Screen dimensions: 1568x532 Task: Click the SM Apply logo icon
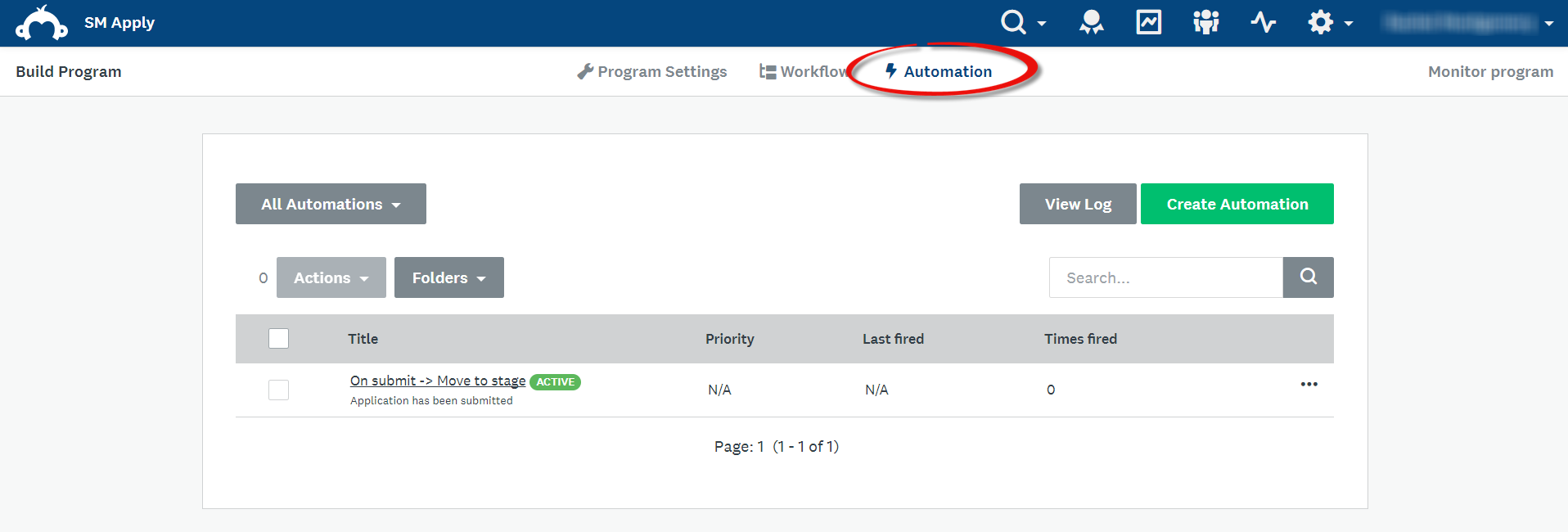41,23
